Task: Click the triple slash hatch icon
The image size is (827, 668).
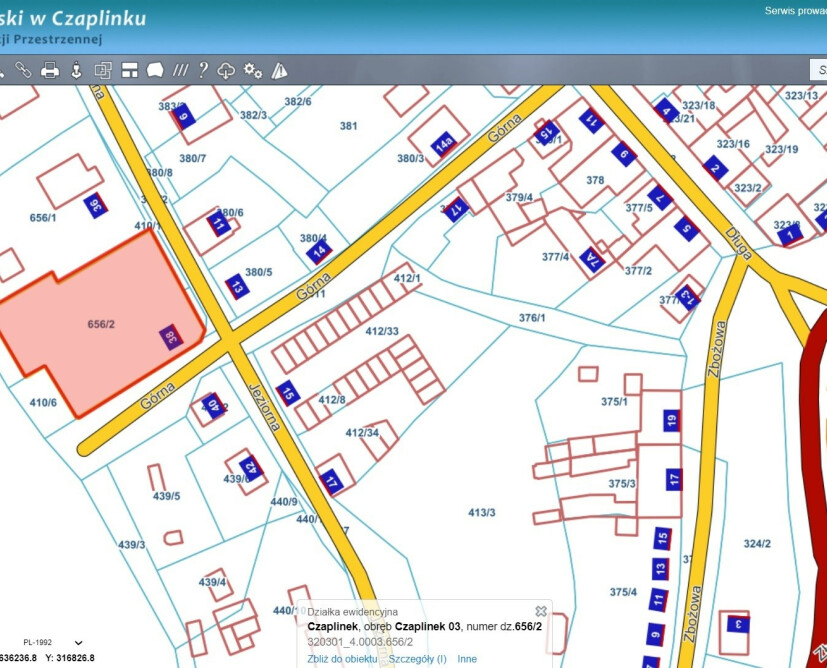Action: coord(180,70)
